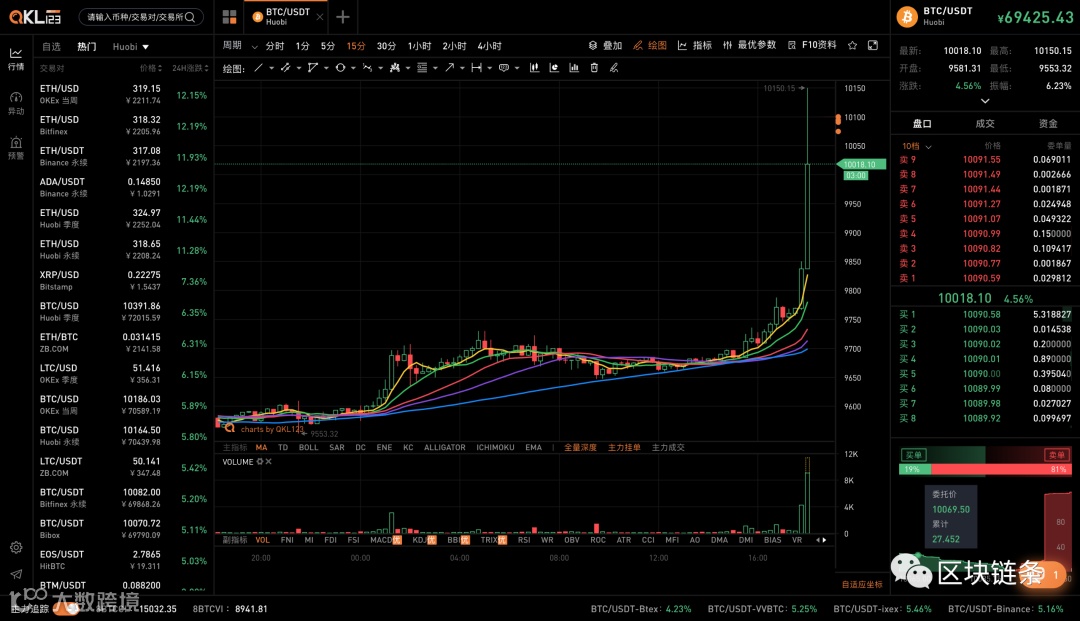1080x621 pixels.
Task: Select the Fibonacci lines drawing tool
Action: (422, 67)
